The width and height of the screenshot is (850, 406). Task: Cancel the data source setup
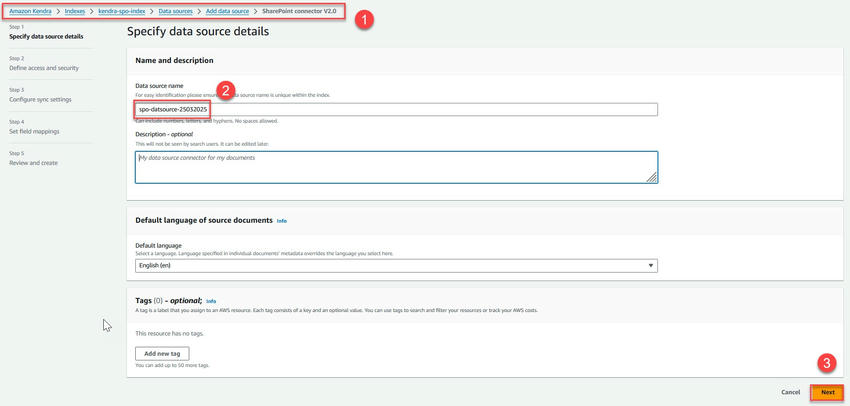[790, 392]
